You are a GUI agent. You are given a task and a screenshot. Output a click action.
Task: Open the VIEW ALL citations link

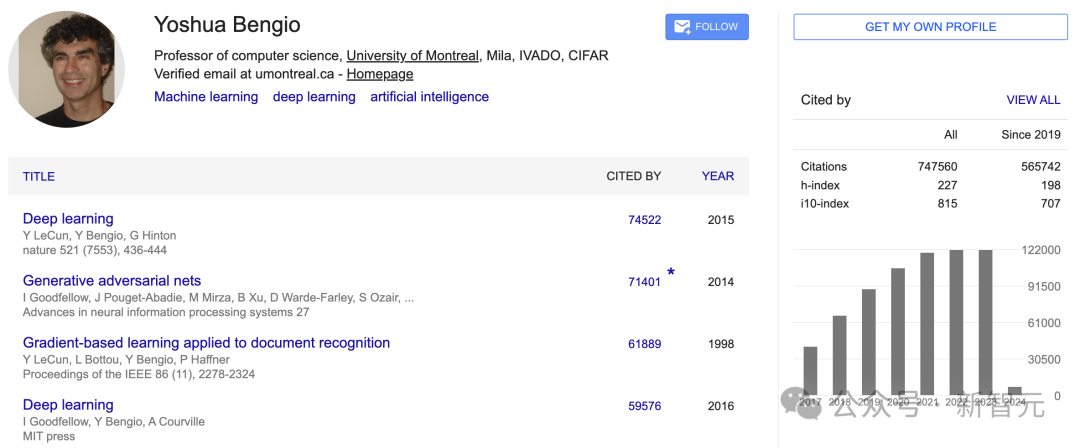click(x=1033, y=100)
